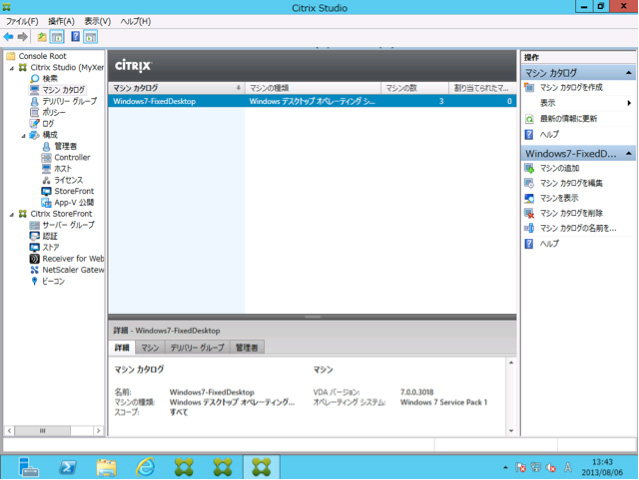Screen dimensions: 639x480
Task: Collapse the マシン カタログ actions section
Action: tap(628, 73)
